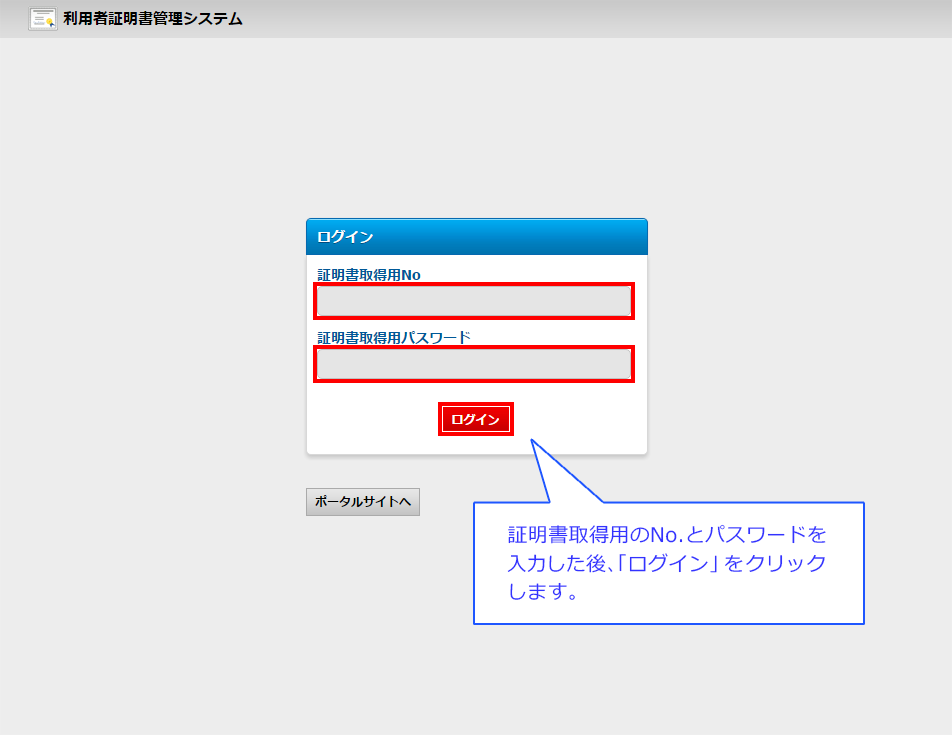
Task: Open the ポータルサイトへ button
Action: (362, 502)
